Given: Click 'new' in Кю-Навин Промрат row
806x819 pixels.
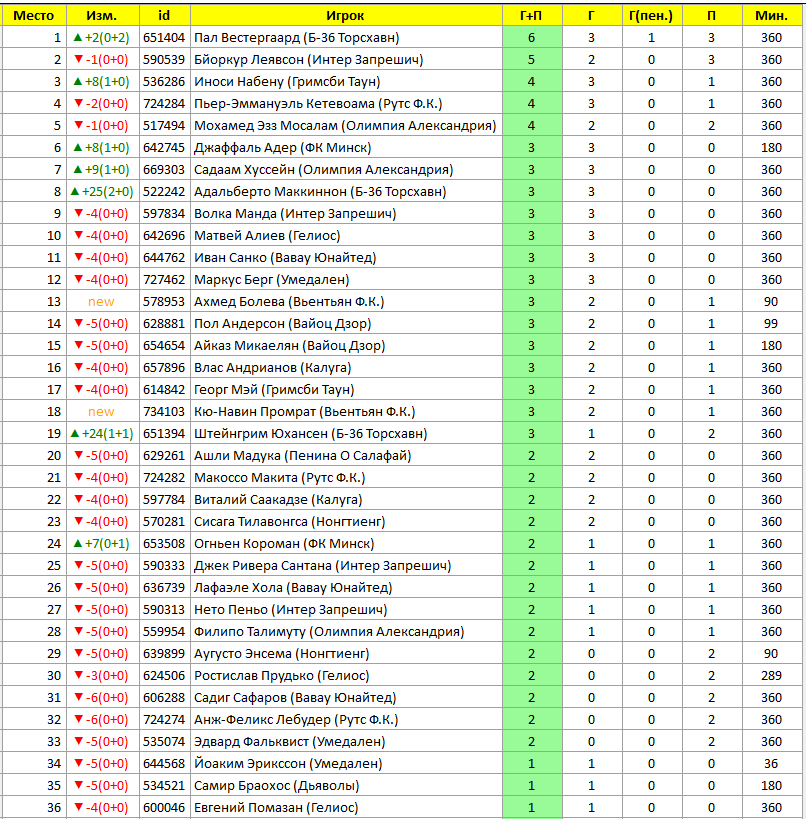Looking at the screenshot, I should (101, 411).
